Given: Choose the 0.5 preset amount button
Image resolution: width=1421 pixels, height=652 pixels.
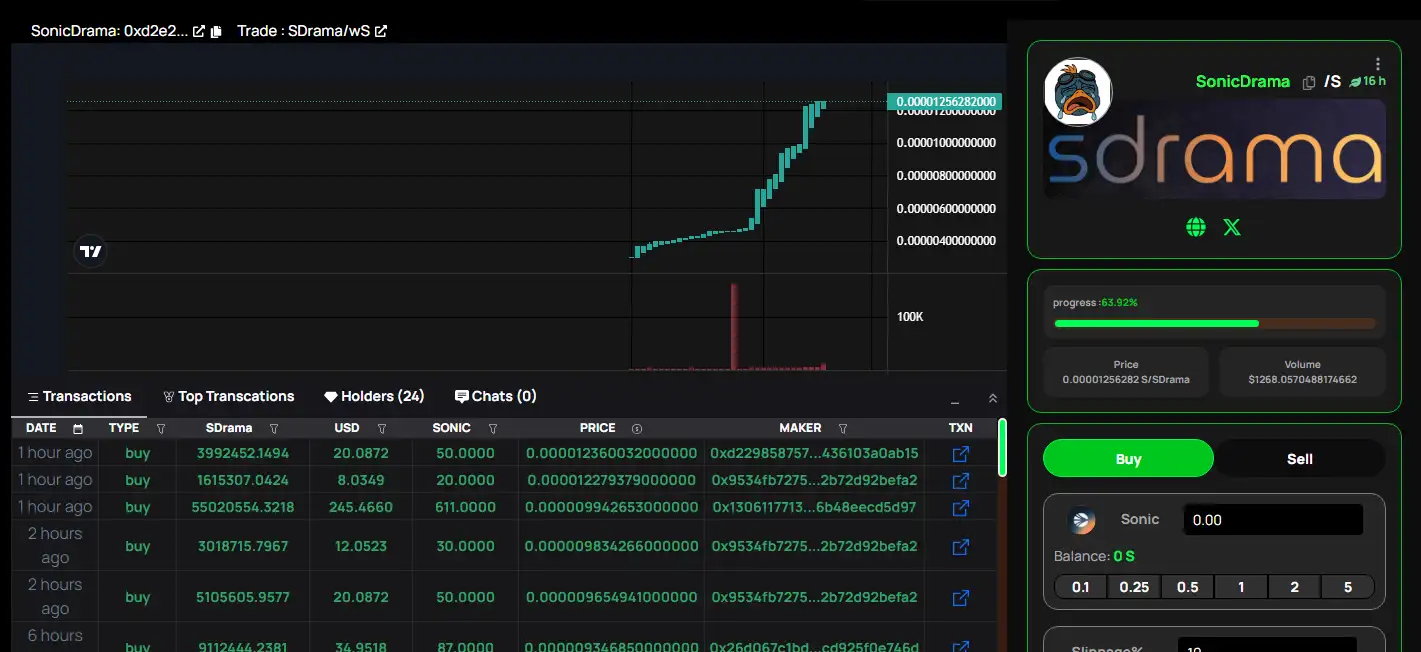Looking at the screenshot, I should tap(1187, 587).
